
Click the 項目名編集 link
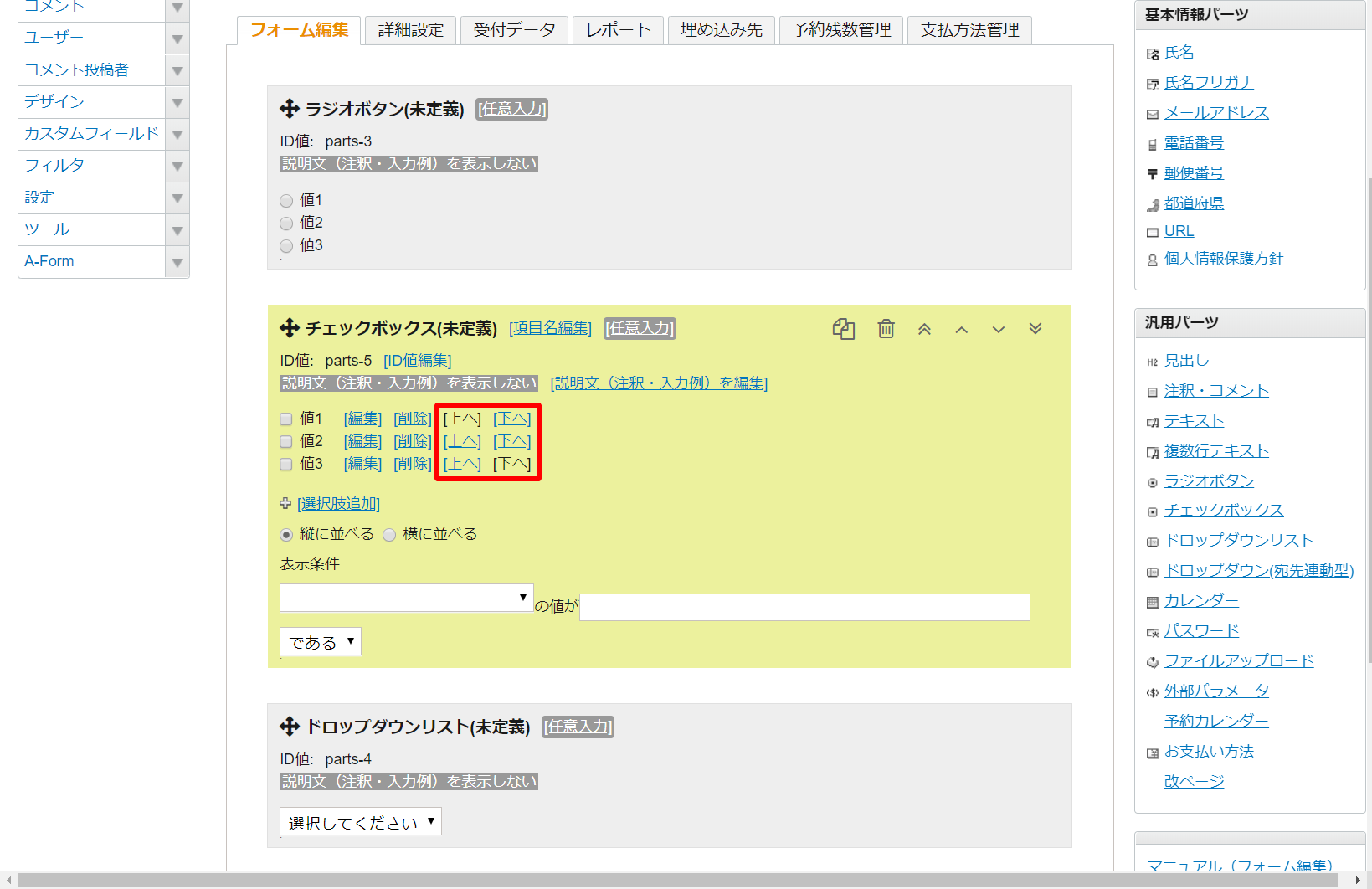pyautogui.click(x=550, y=328)
